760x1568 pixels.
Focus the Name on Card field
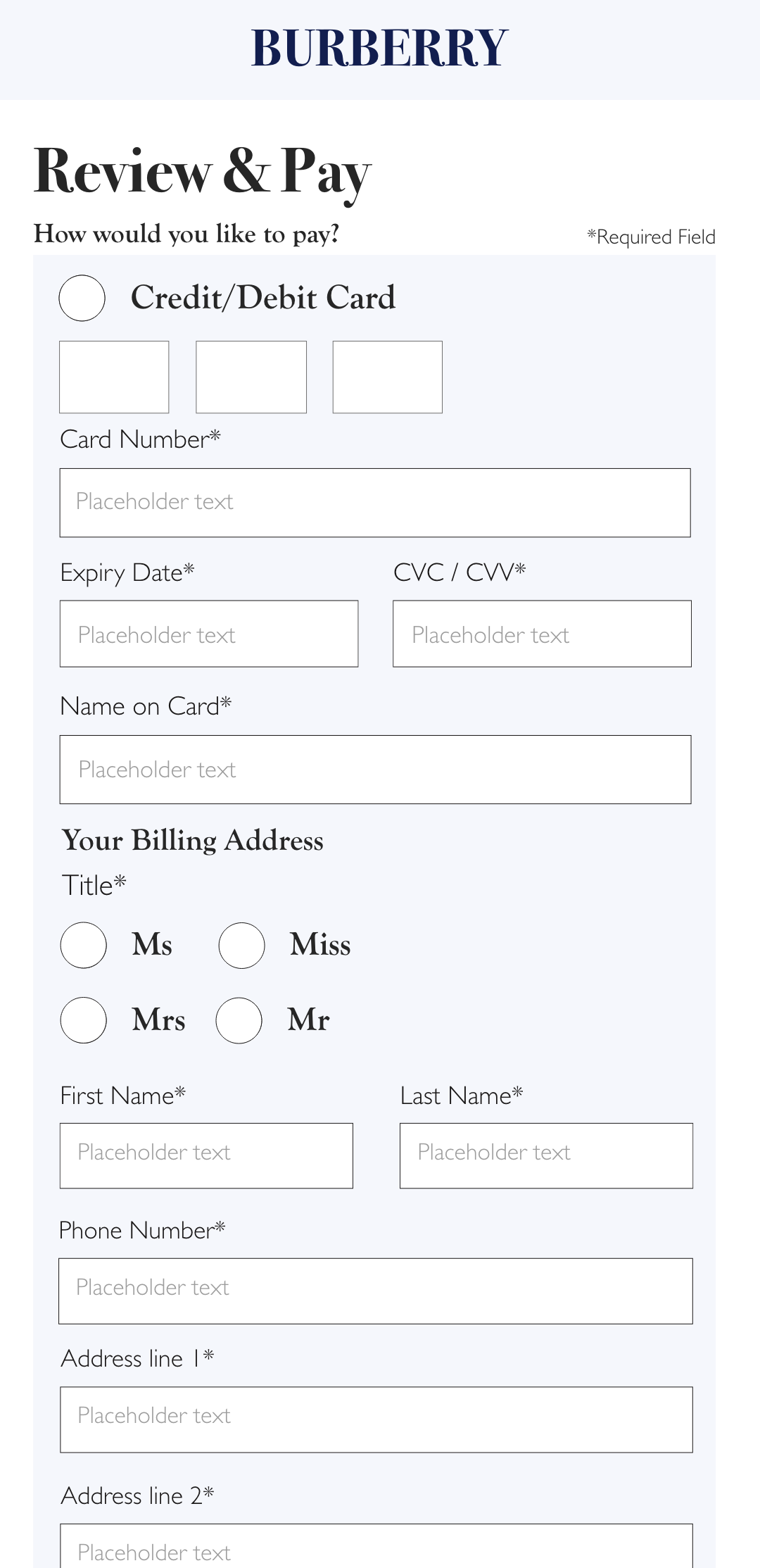click(x=375, y=770)
